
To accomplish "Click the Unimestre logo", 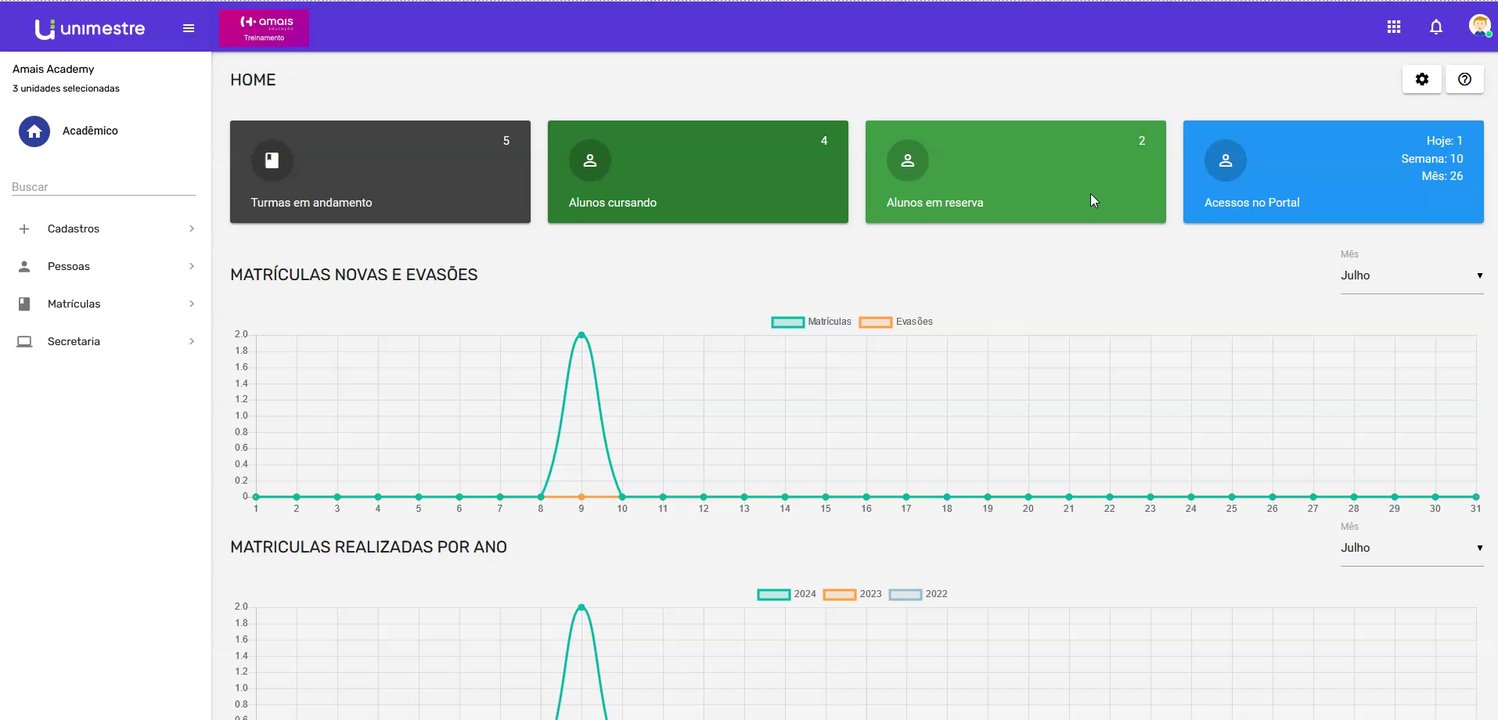I will coord(90,28).
